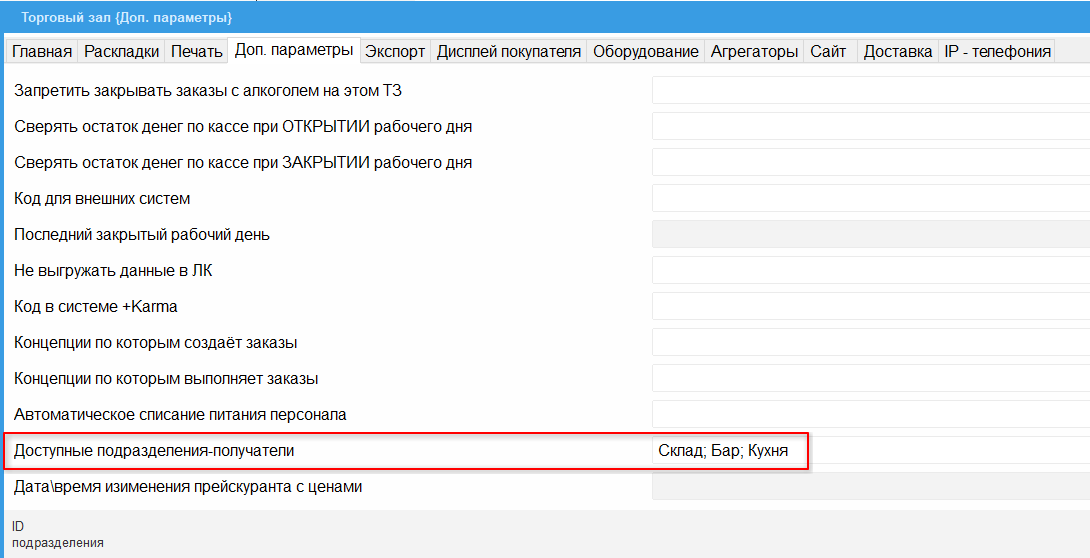
Task: Open the Агрегаторы tab
Action: point(754,51)
